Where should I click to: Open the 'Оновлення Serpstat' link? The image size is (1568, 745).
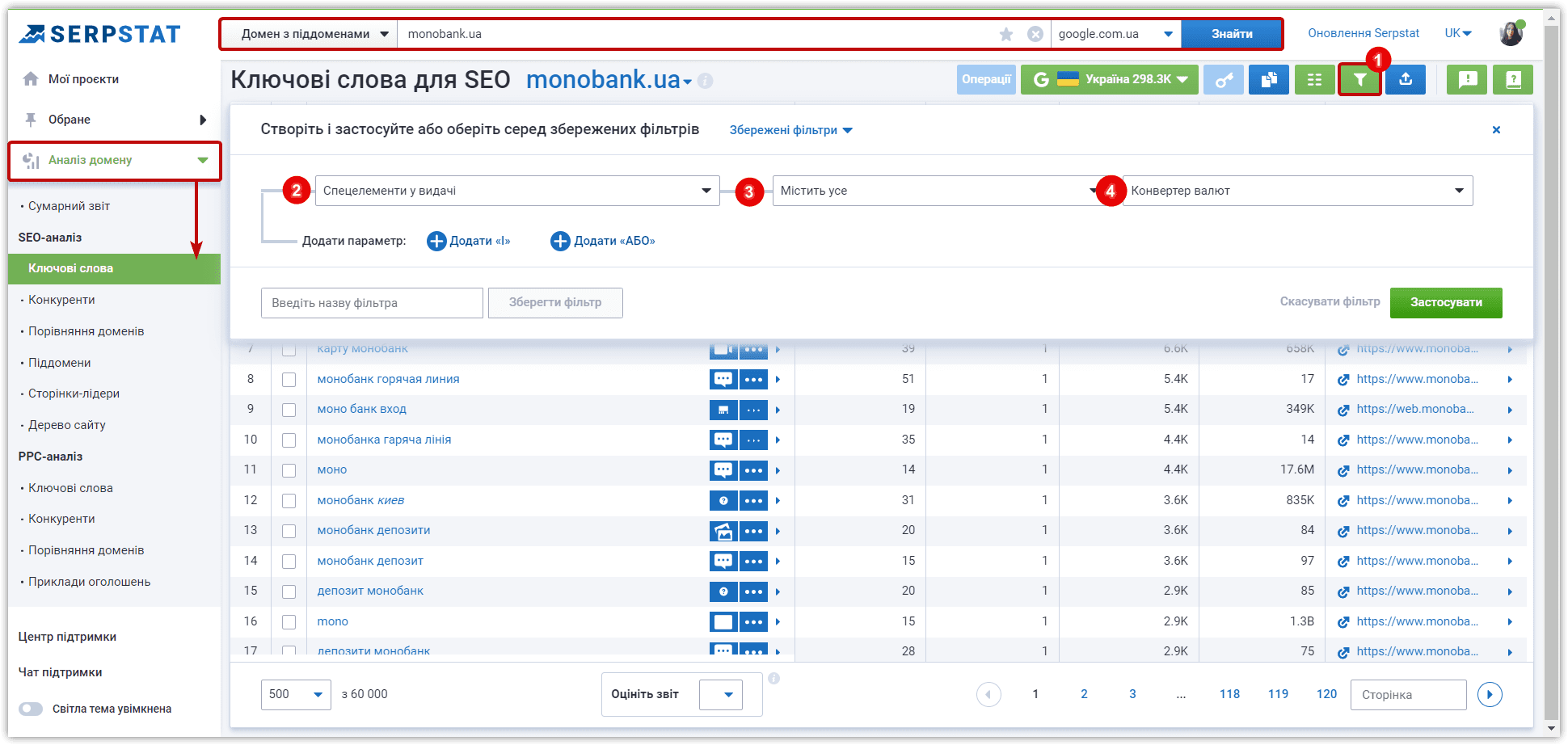tap(1364, 33)
